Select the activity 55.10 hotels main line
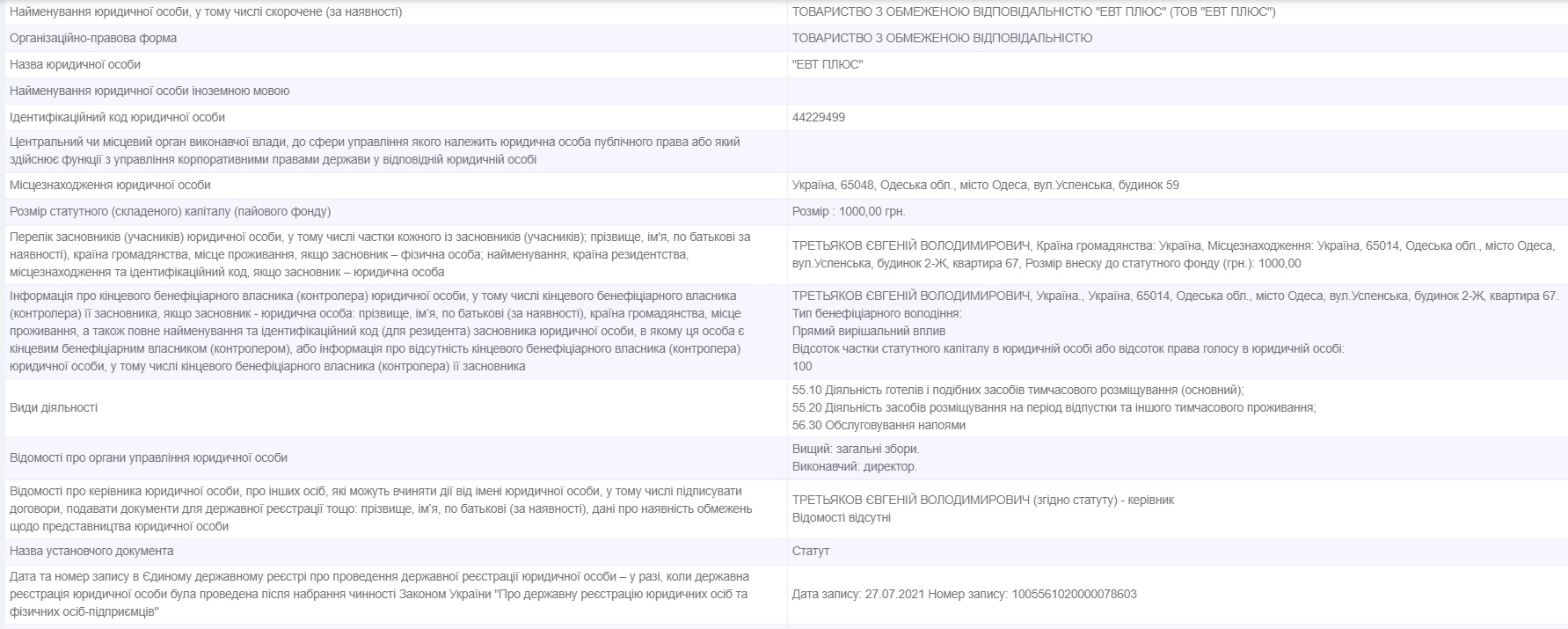Viewport: 1568px width, 629px height. (x=1017, y=390)
